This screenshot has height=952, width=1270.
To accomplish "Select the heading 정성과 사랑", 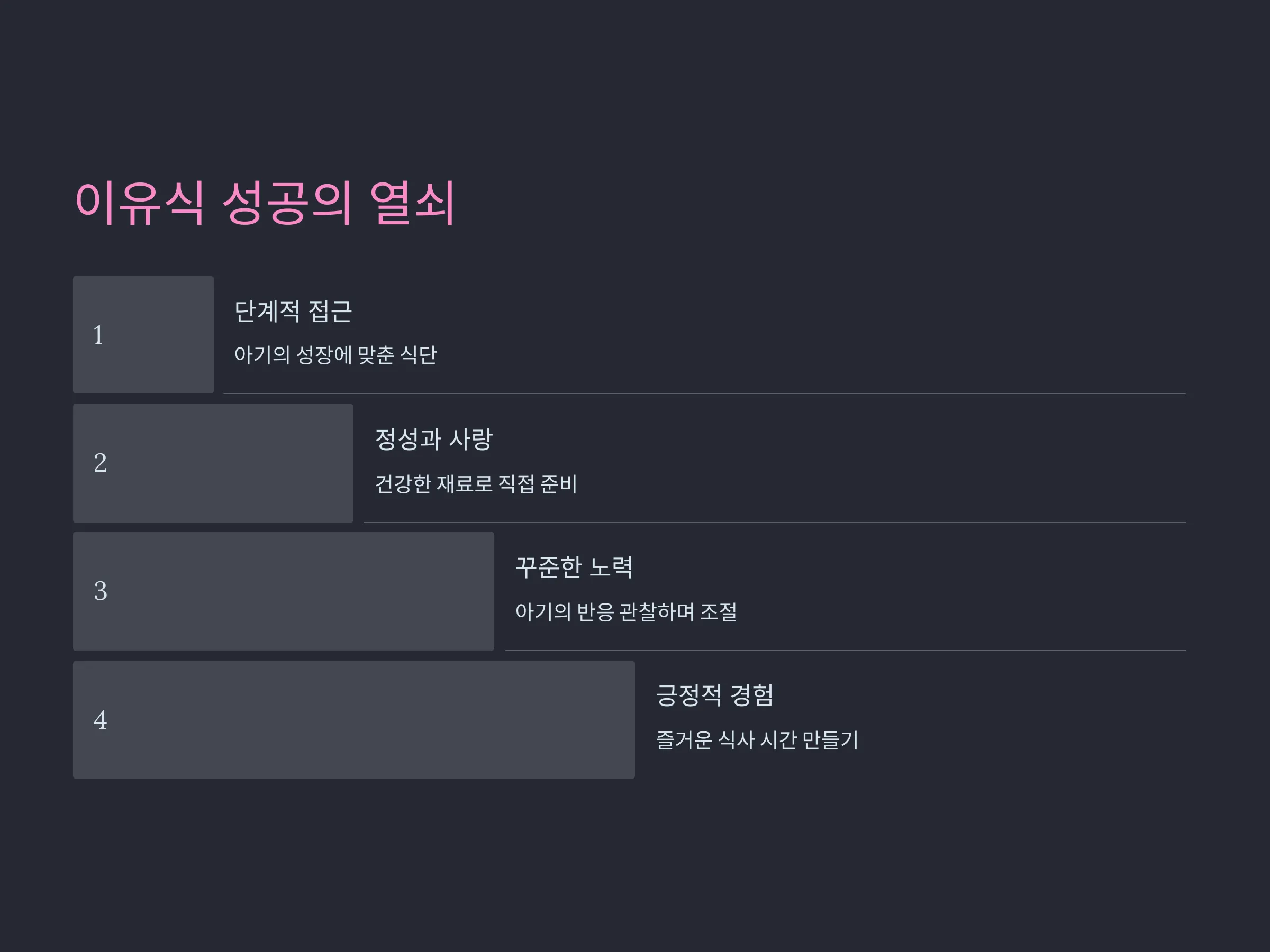I will [433, 440].
